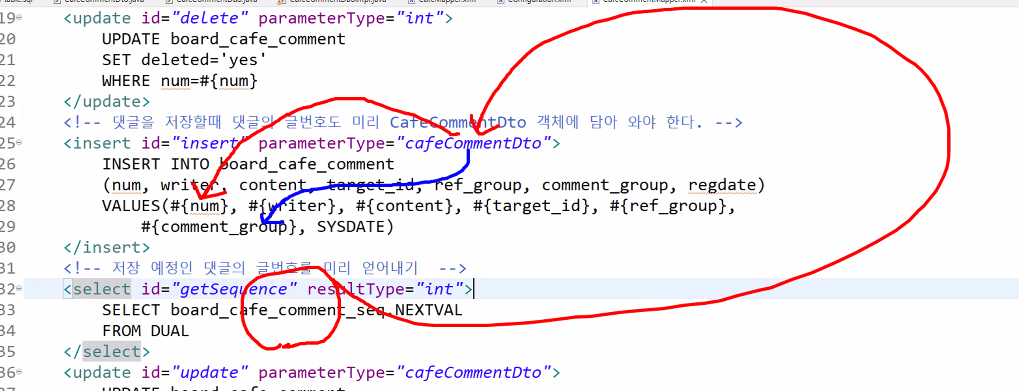Click the "SYSDATE" keyword
Image resolution: width=1019 pixels, height=391 pixels.
click(x=350, y=227)
